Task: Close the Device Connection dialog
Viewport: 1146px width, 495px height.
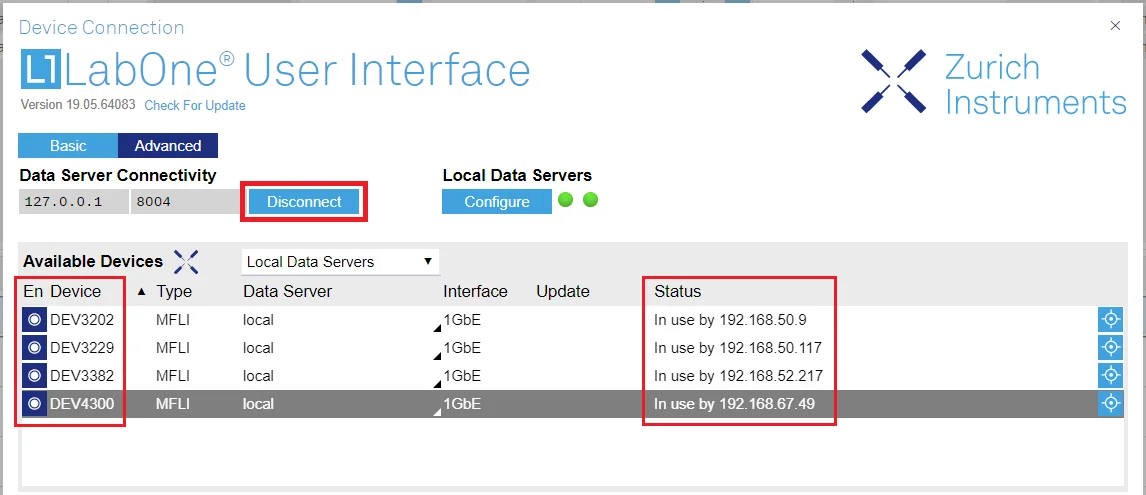Action: pyautogui.click(x=1115, y=26)
